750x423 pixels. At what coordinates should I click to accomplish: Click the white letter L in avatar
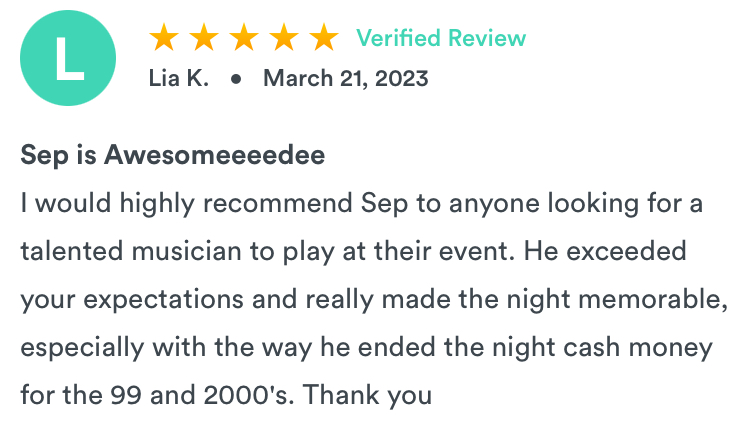[69, 58]
